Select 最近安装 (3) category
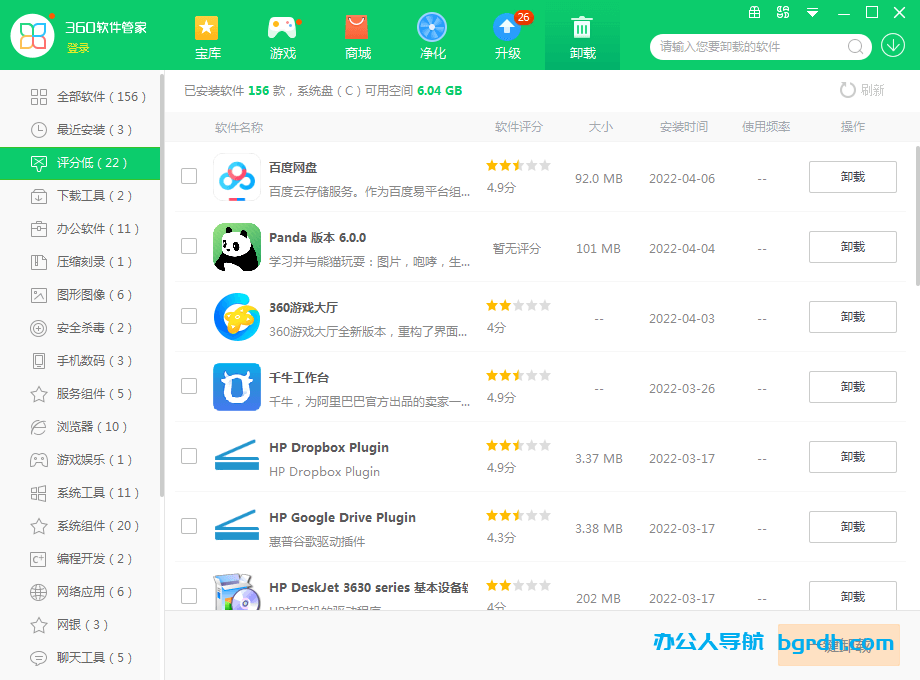Image resolution: width=920 pixels, height=680 pixels. pos(80,130)
